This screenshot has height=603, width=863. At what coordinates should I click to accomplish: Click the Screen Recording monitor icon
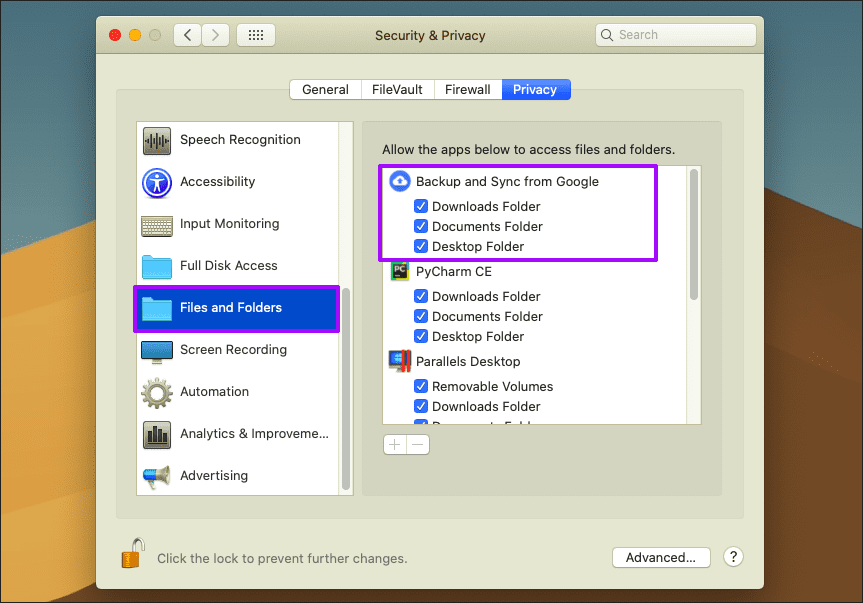[157, 352]
